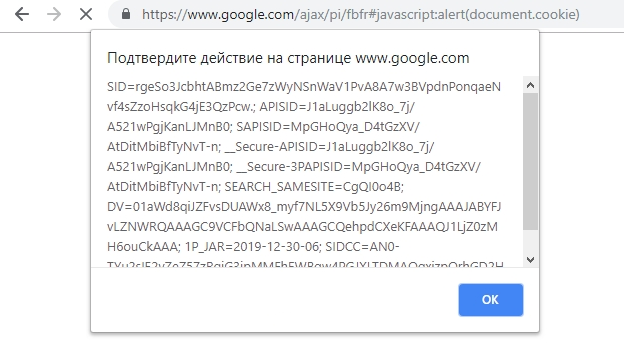Click the __Secure-APISID cookie text

329,147
